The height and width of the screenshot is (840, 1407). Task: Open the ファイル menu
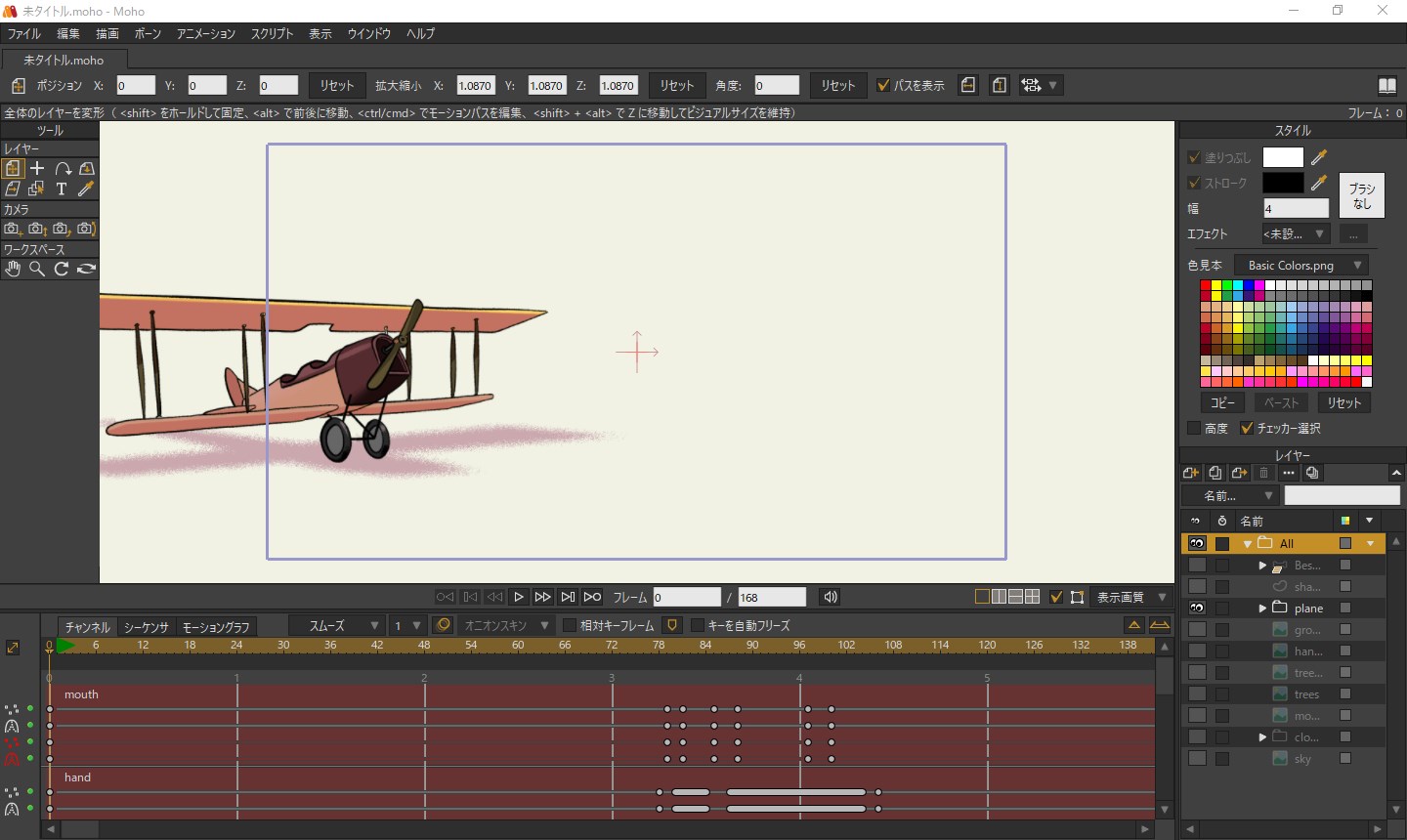coord(24,33)
